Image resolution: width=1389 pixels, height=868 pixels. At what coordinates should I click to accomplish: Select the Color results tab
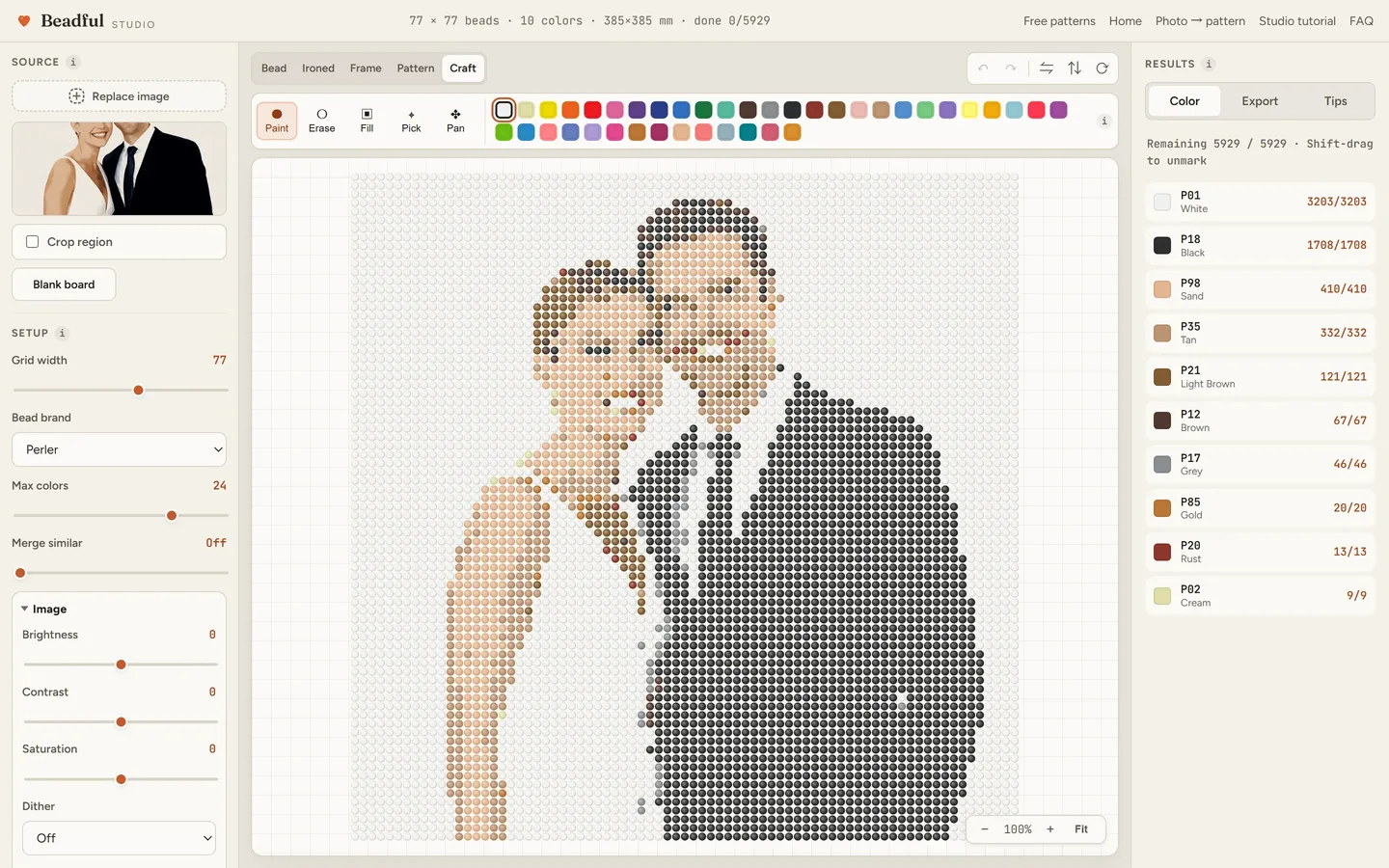pyautogui.click(x=1185, y=101)
